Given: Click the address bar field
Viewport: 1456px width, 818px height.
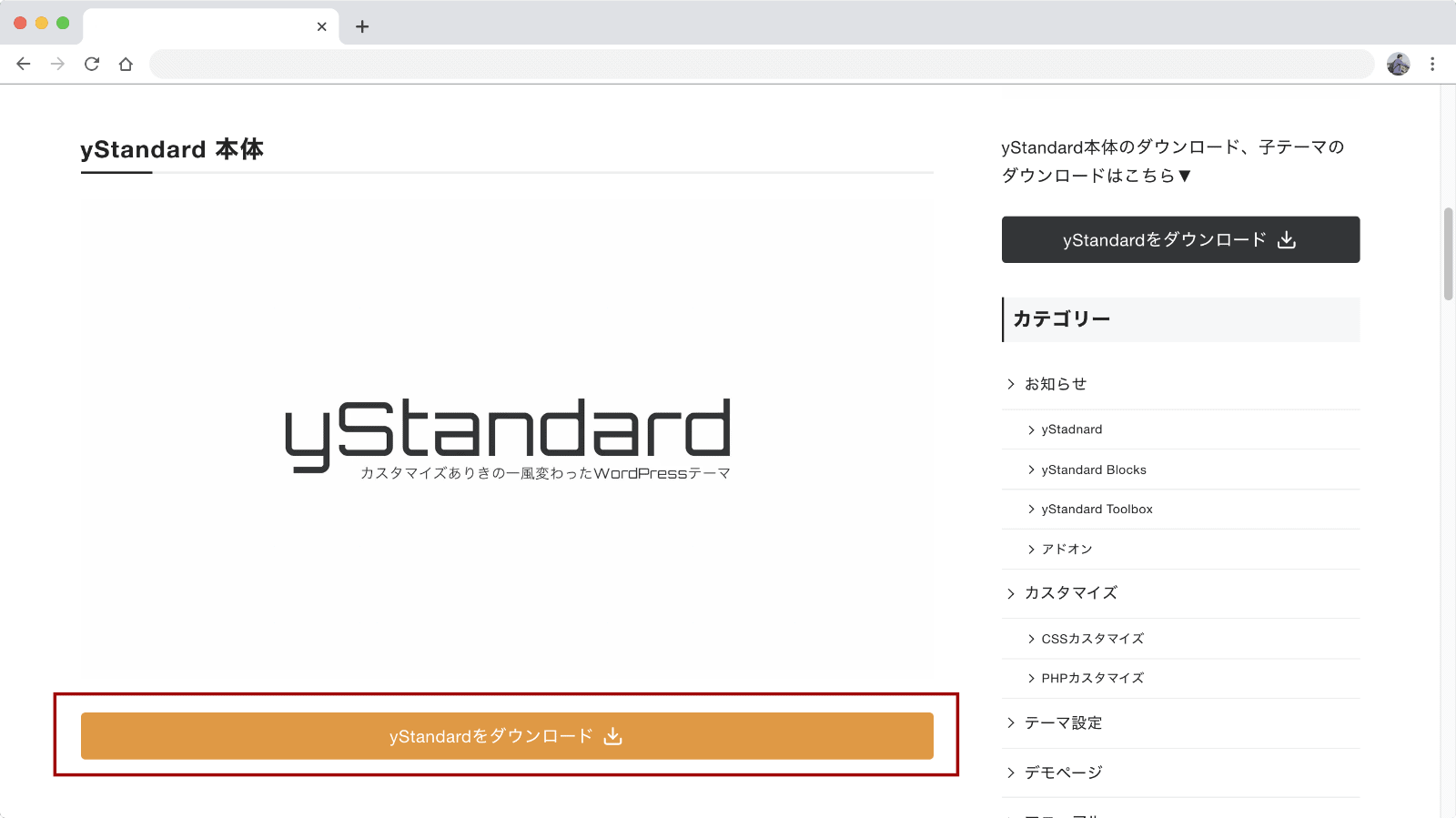Looking at the screenshot, I should pyautogui.click(x=762, y=64).
